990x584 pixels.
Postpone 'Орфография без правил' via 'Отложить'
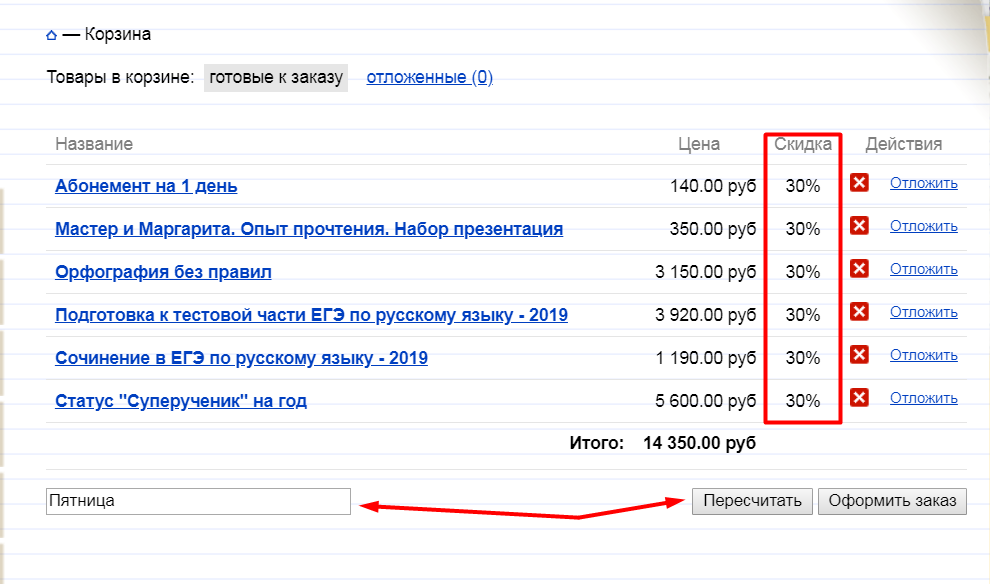pos(923,269)
